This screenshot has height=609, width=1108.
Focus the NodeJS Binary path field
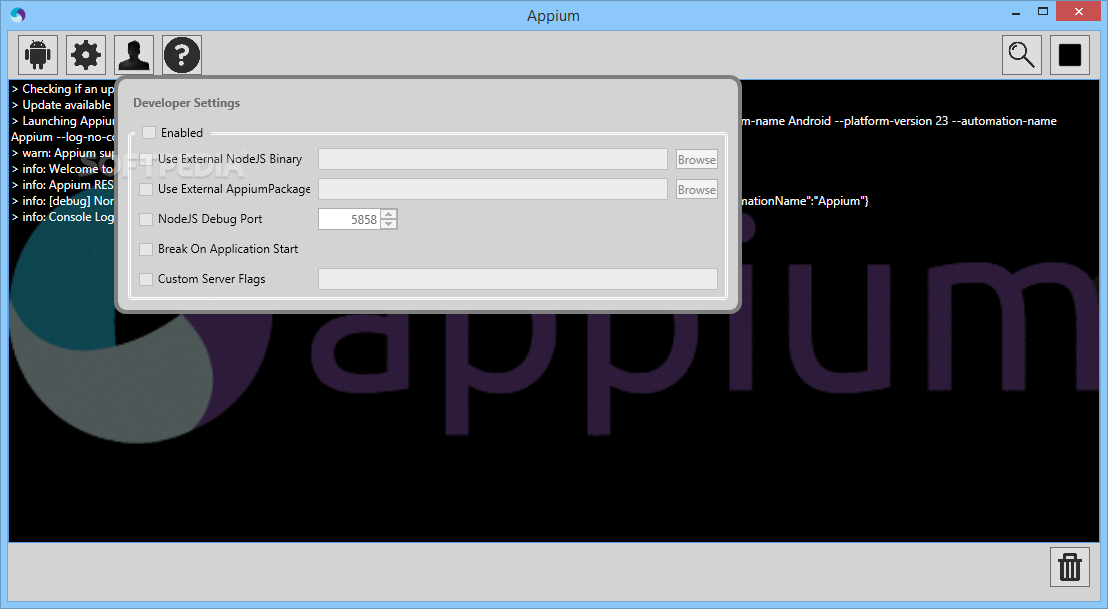[x=493, y=159]
